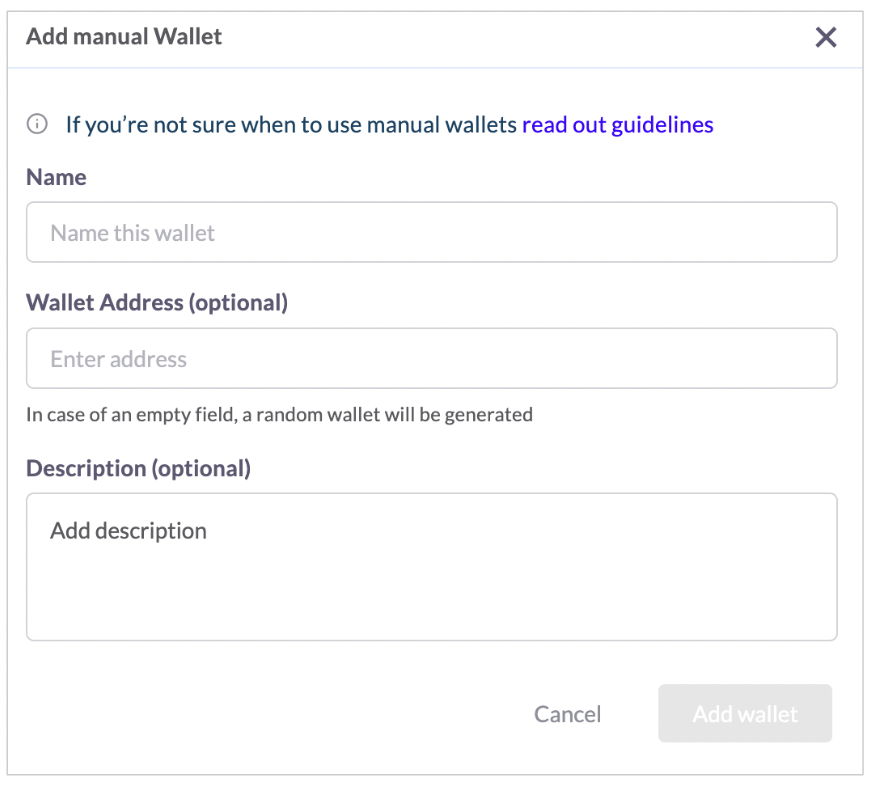Click the Description (optional) label
Viewport: 872px width, 786px height.
(138, 468)
